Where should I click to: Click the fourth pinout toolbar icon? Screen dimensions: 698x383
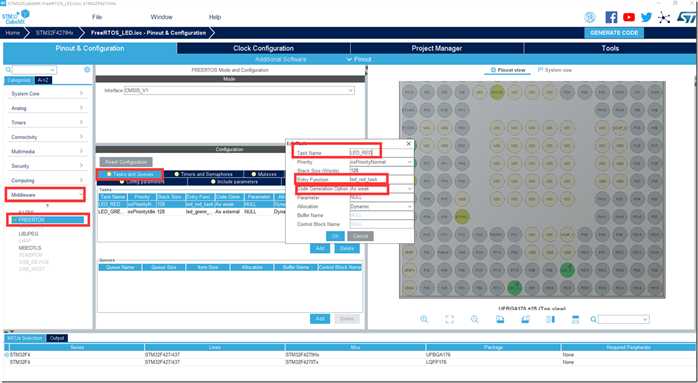[500, 319]
